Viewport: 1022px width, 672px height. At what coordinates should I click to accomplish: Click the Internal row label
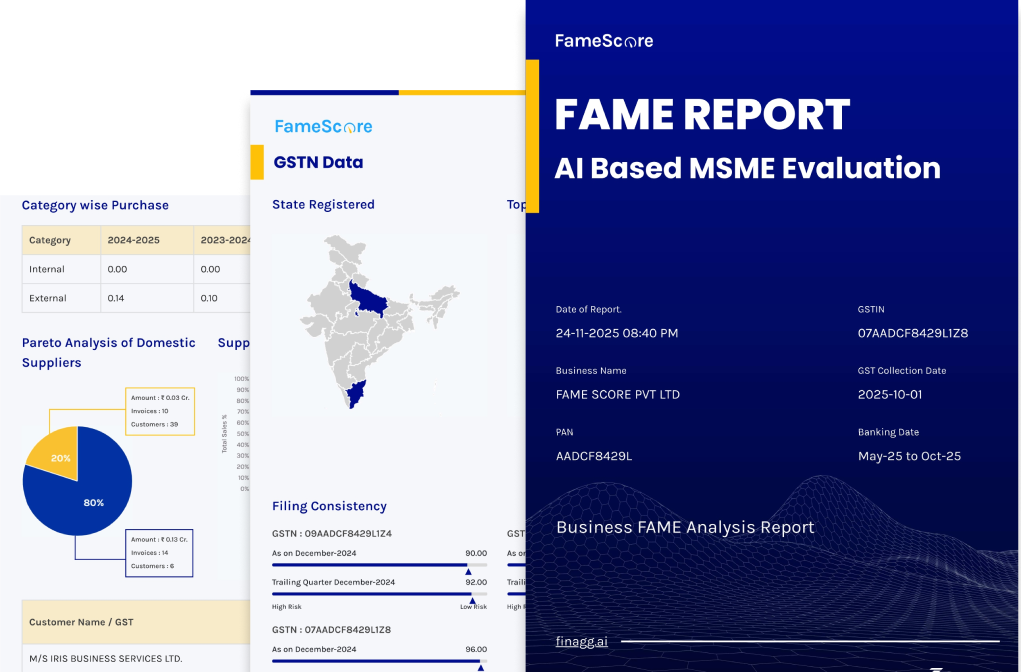[x=47, y=269]
